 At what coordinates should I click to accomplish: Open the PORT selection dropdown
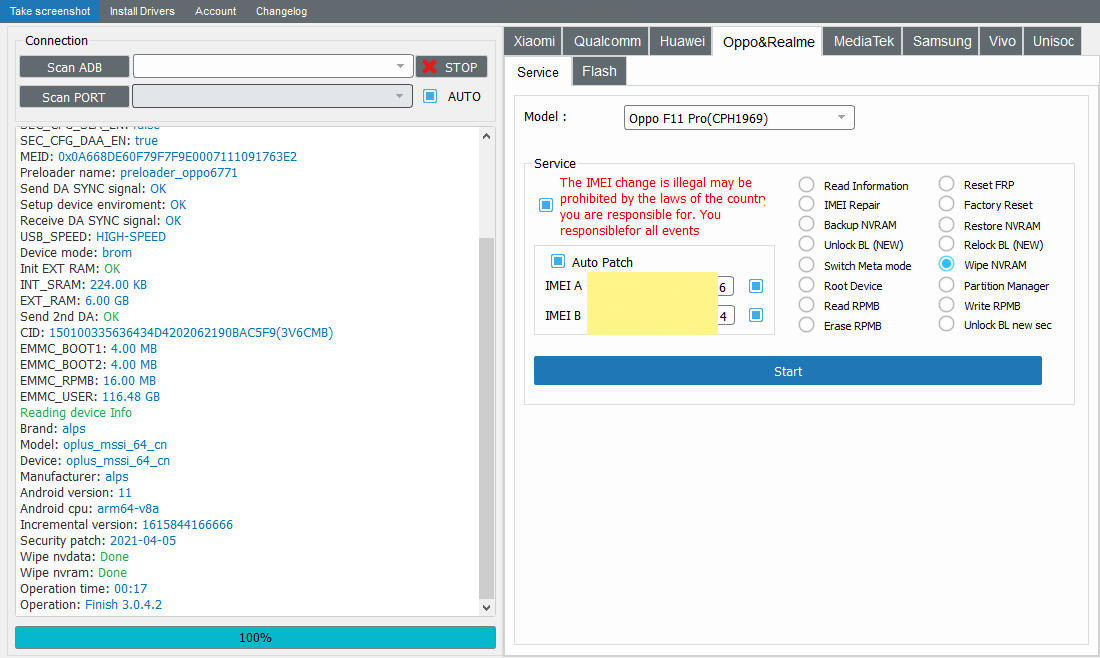273,96
